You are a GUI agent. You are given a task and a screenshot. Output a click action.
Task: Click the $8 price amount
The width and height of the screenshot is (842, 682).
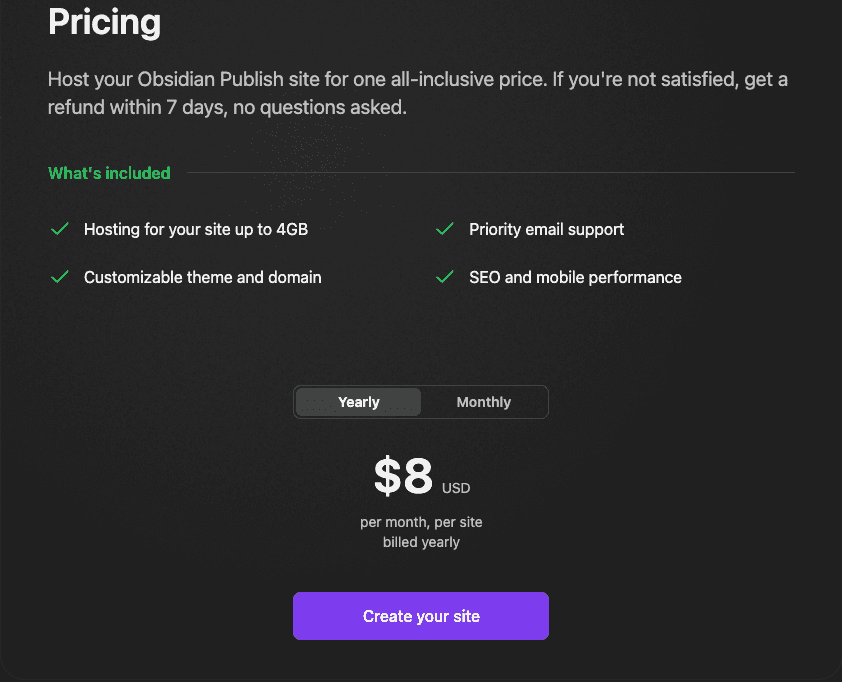pyautogui.click(x=403, y=477)
